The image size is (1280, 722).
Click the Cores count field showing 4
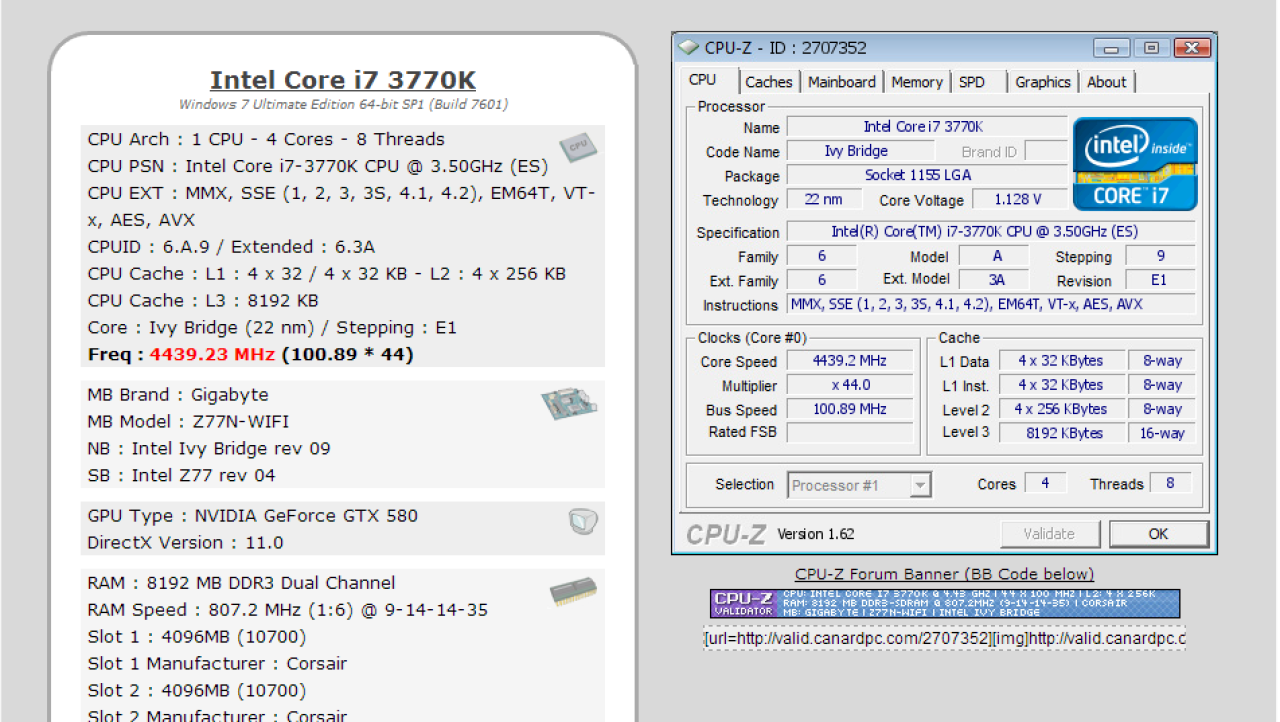point(1045,483)
